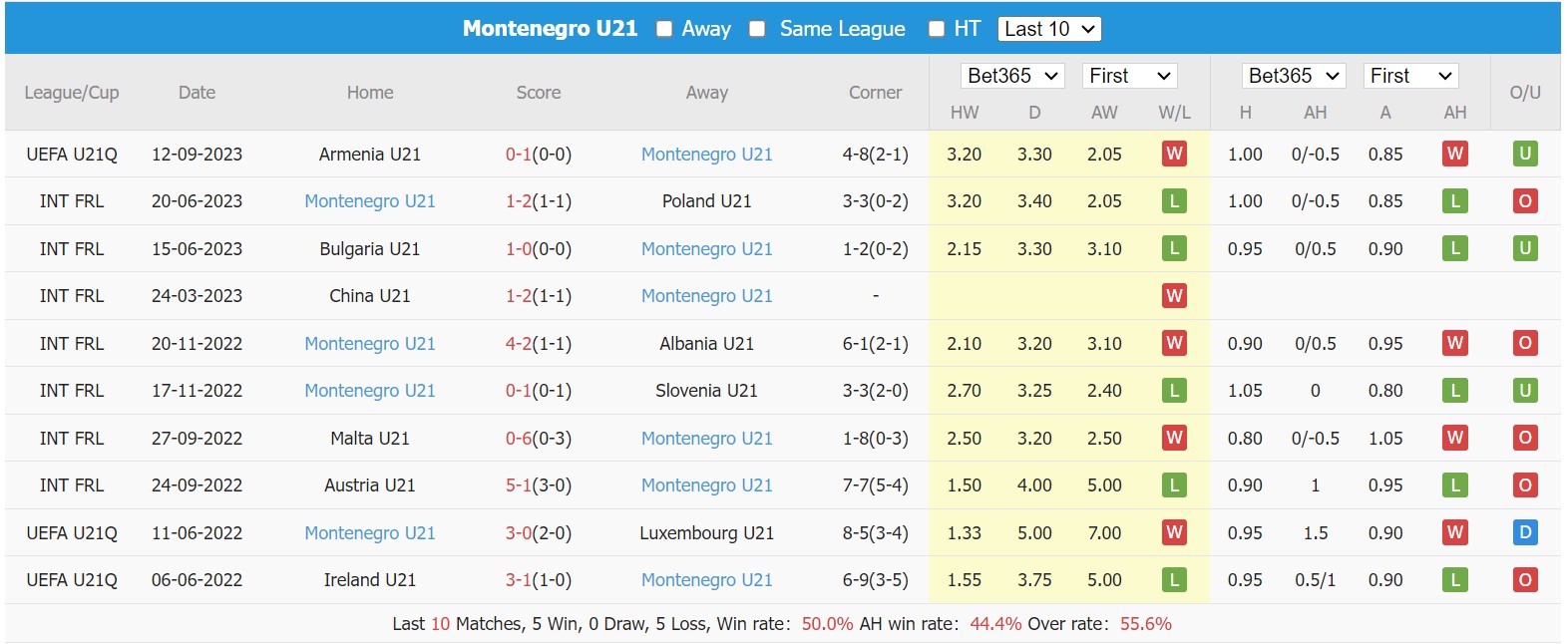This screenshot has width=1568, height=644.
Task: Click the O badge for the Ireland match
Action: (x=1525, y=579)
